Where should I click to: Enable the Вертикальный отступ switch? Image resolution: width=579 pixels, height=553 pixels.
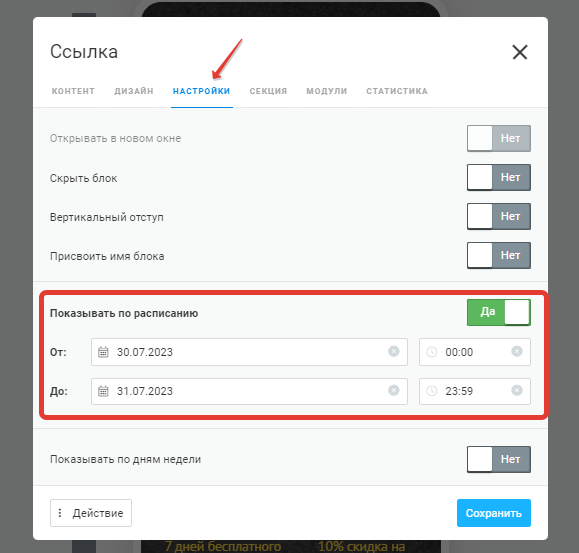click(x=499, y=216)
